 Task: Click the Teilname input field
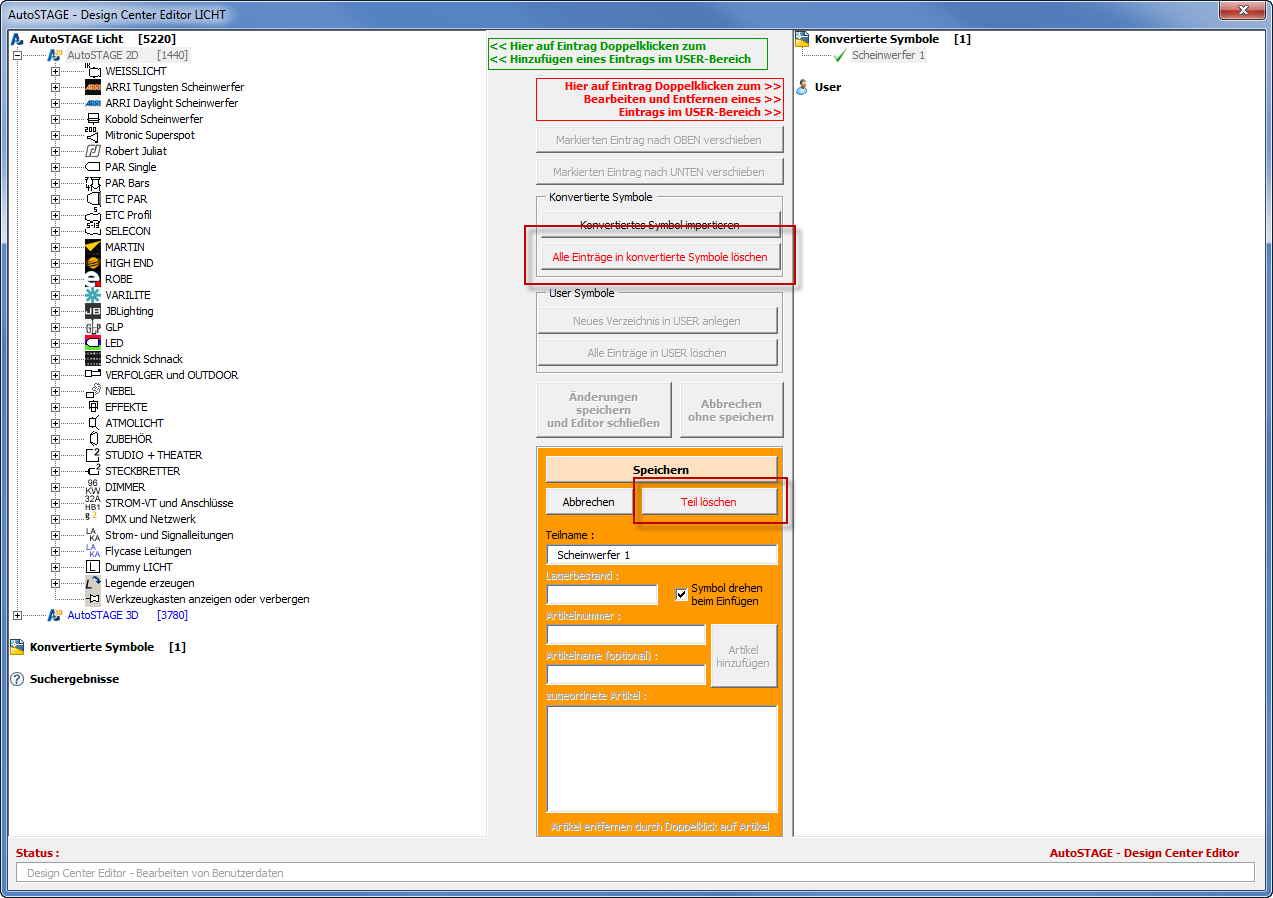point(661,555)
